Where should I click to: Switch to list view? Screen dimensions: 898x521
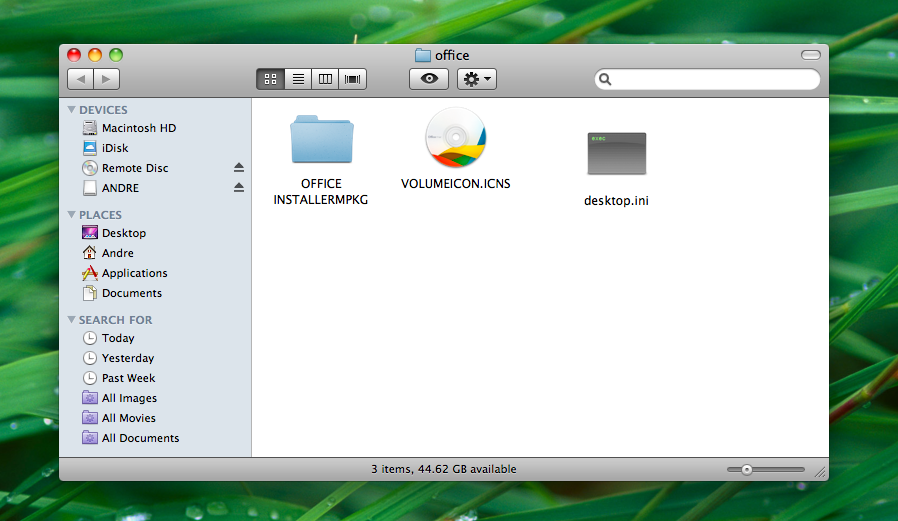tap(298, 79)
